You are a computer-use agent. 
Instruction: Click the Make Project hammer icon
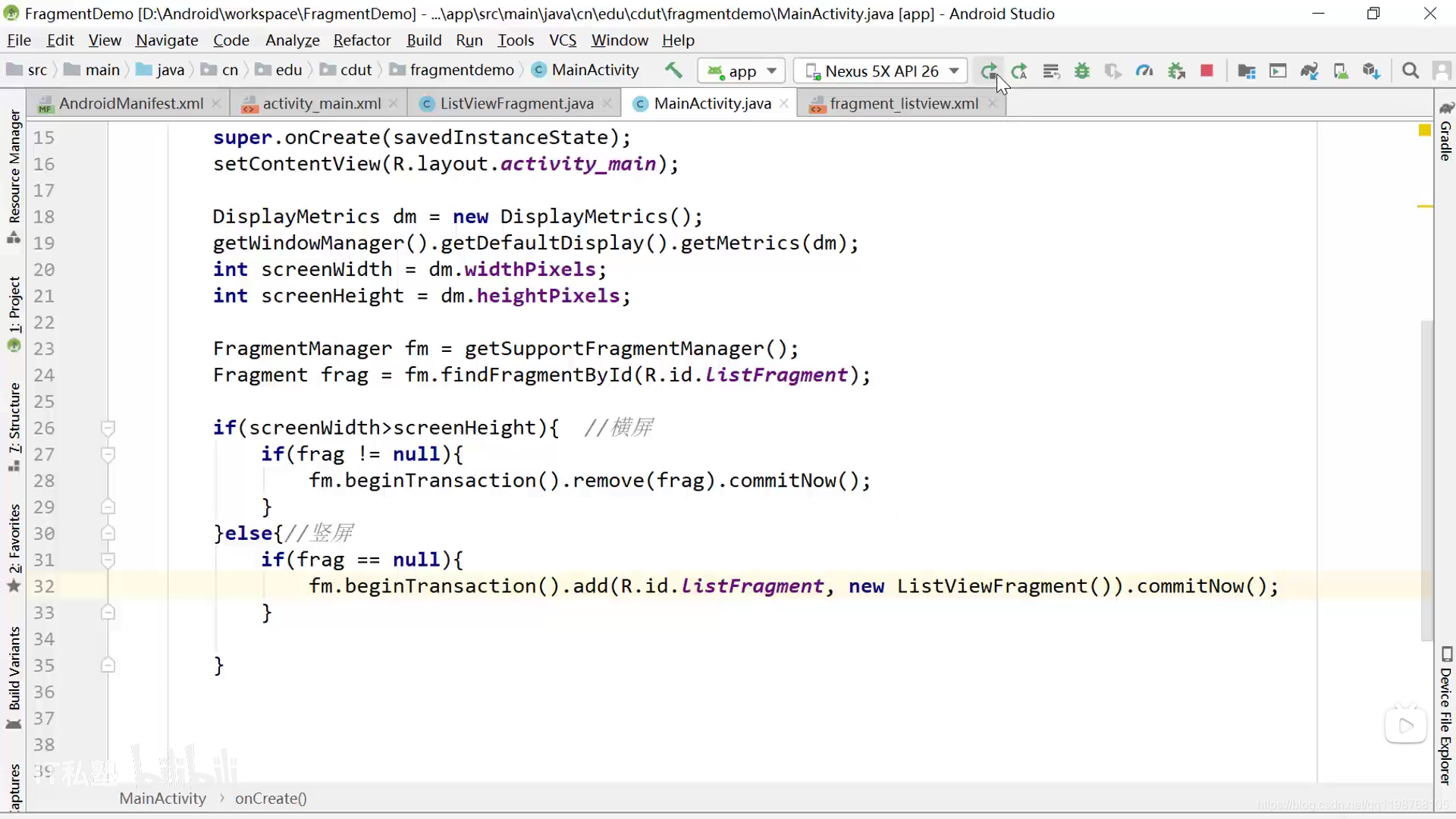point(673,71)
